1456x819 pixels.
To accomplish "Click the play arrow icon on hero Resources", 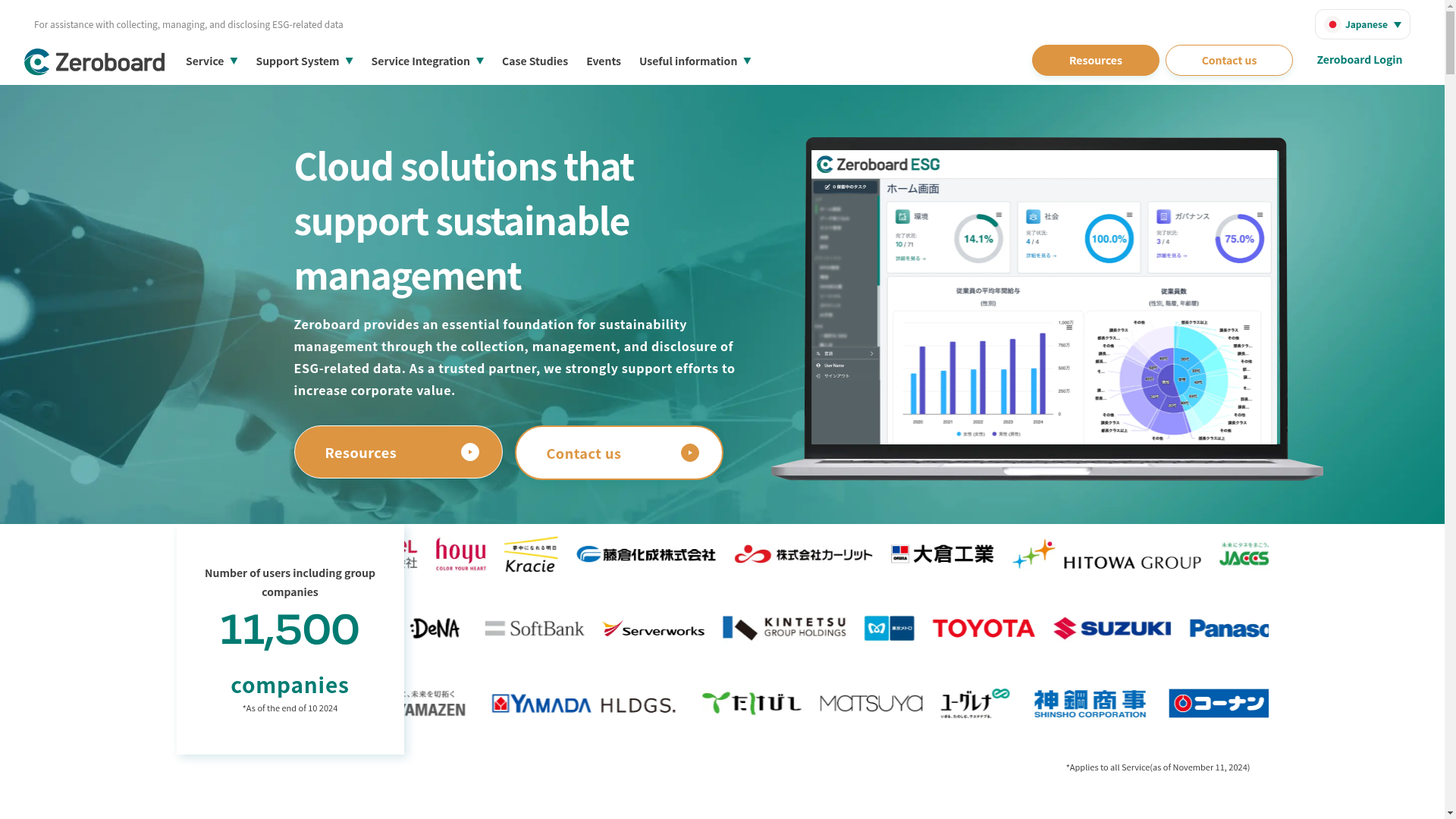I will (470, 452).
